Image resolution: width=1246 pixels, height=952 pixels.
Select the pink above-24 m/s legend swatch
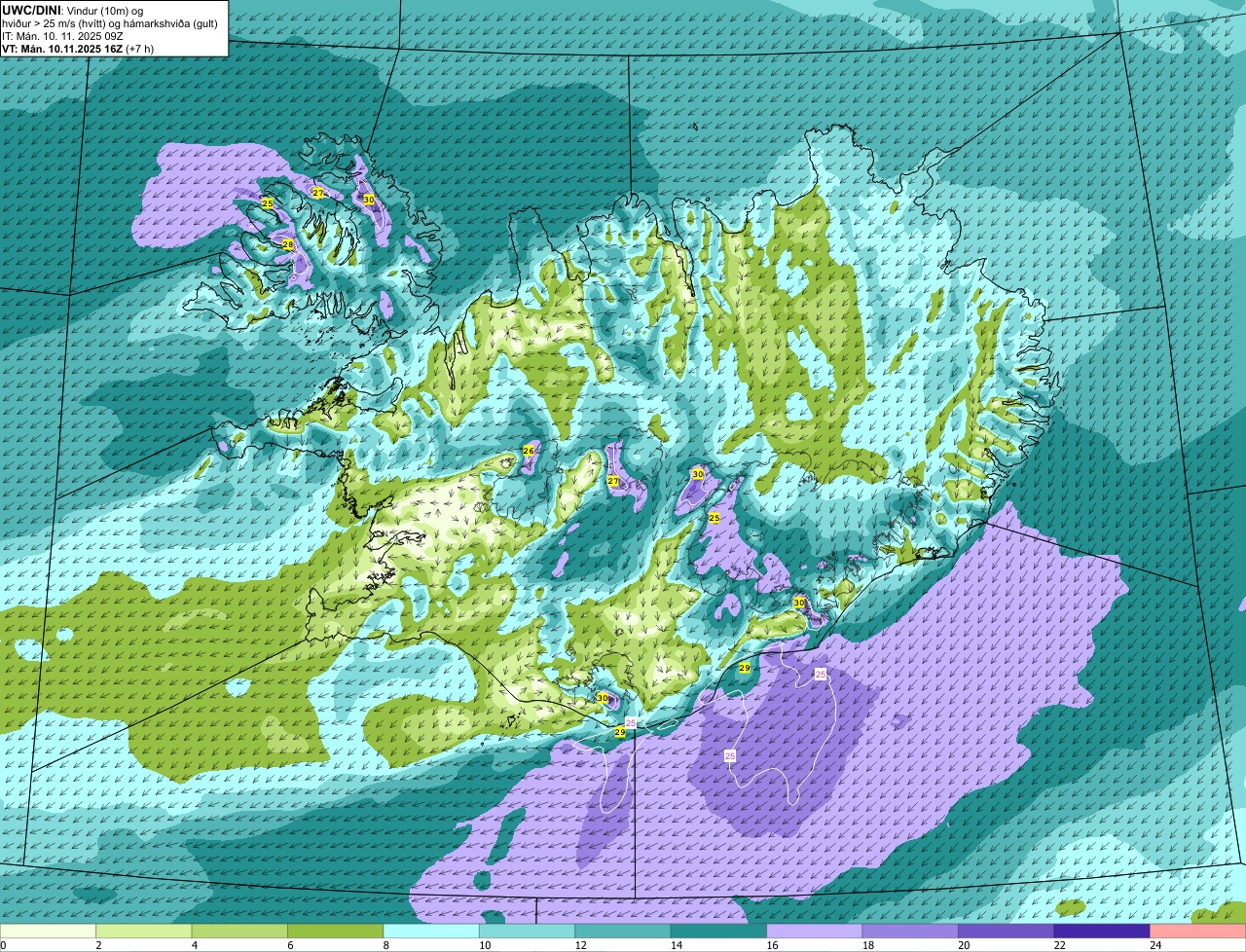[x=1198, y=932]
